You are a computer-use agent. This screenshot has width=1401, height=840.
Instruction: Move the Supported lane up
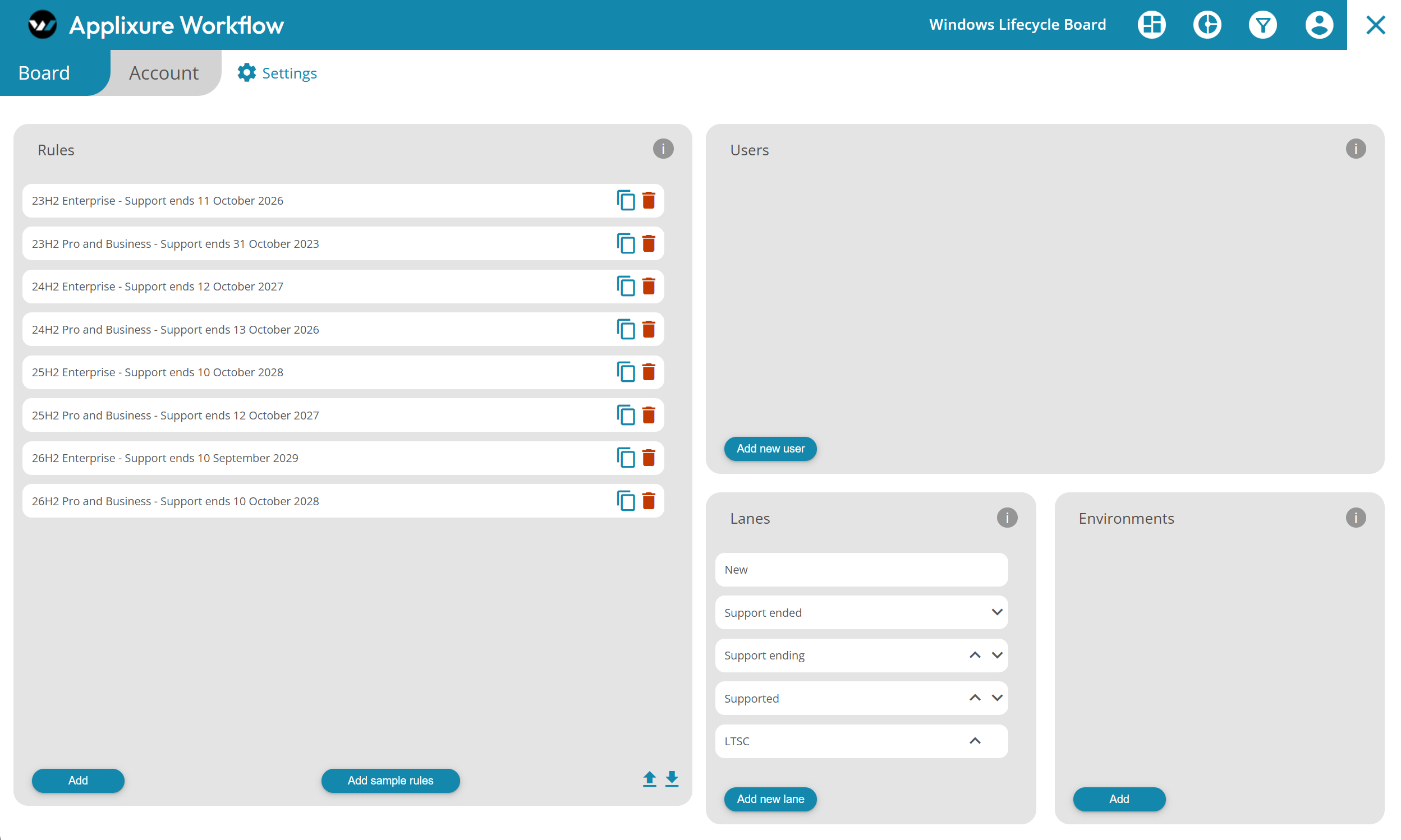pos(975,698)
